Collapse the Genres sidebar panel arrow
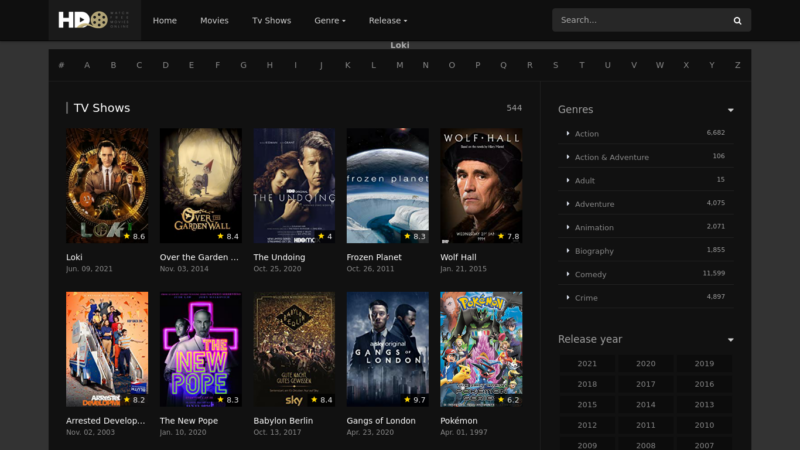The image size is (800, 450). (731, 110)
